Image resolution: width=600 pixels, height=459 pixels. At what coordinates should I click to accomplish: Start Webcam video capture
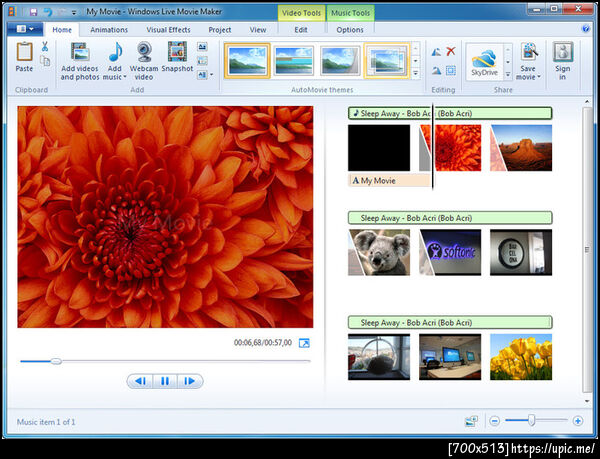144,61
